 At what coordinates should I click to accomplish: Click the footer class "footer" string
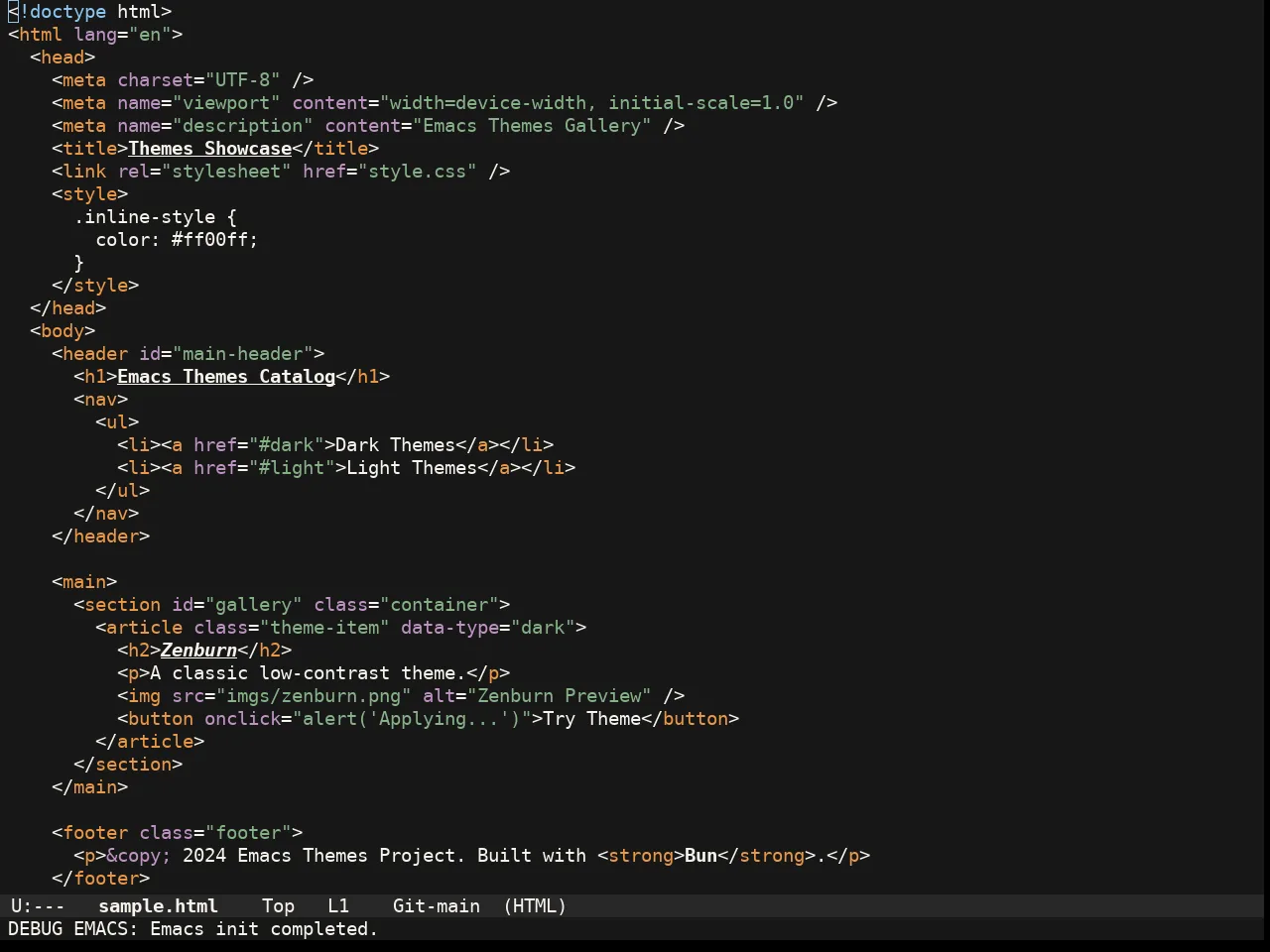(248, 833)
